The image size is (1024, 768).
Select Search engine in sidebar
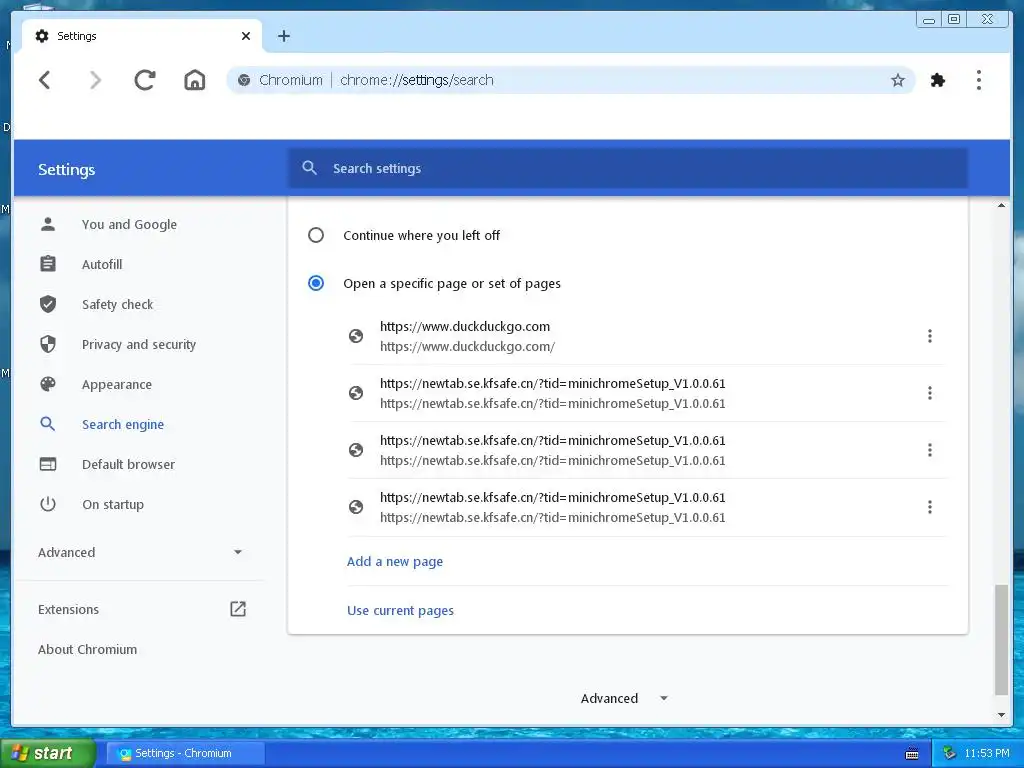coord(123,424)
